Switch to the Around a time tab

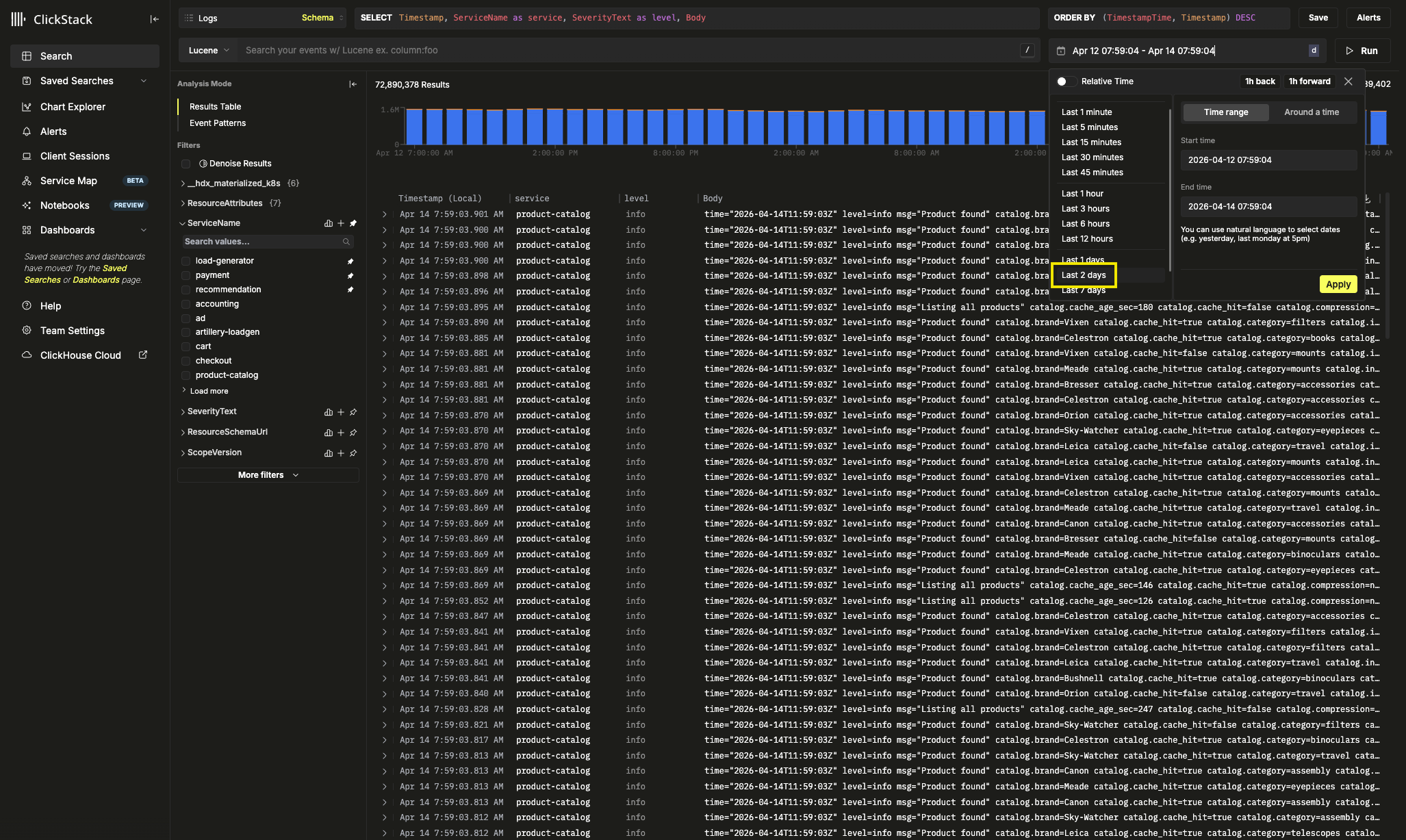[x=1311, y=112]
